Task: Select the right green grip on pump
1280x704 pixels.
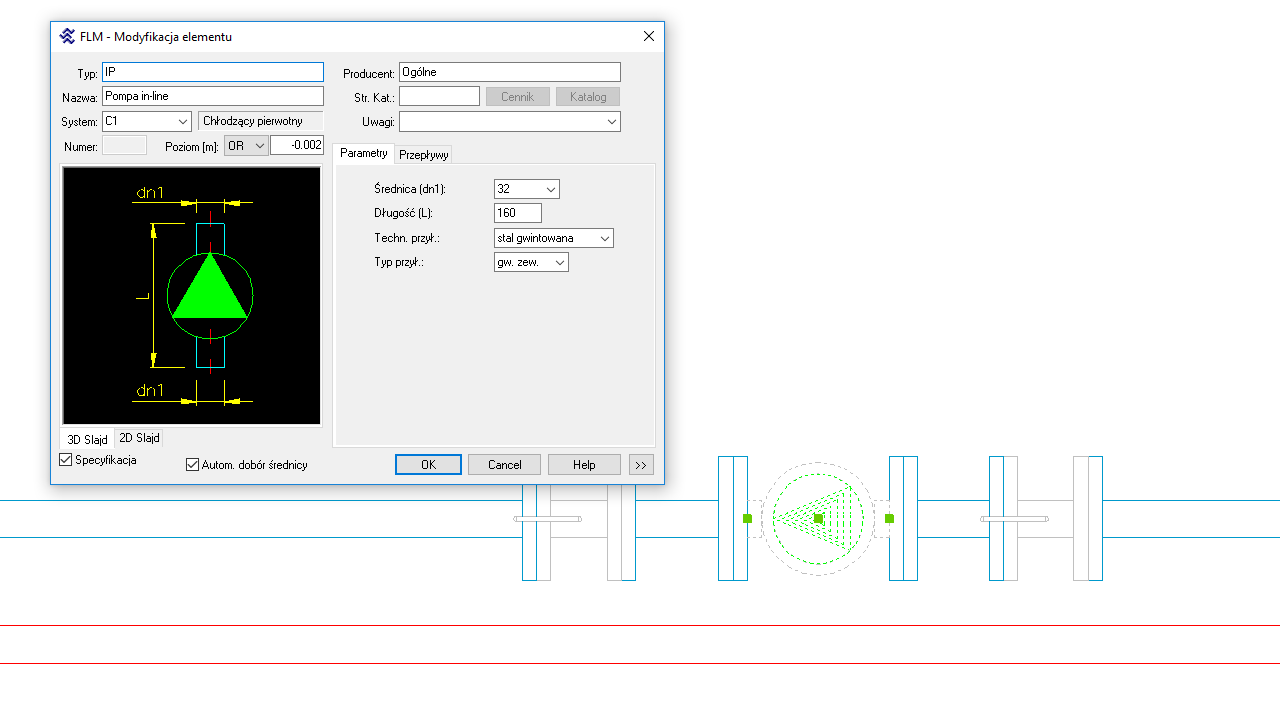Action: point(889,518)
